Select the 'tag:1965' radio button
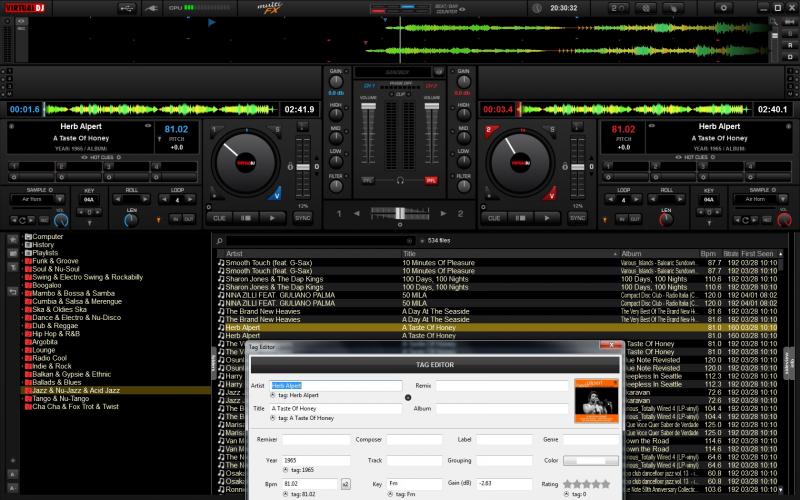 click(285, 470)
